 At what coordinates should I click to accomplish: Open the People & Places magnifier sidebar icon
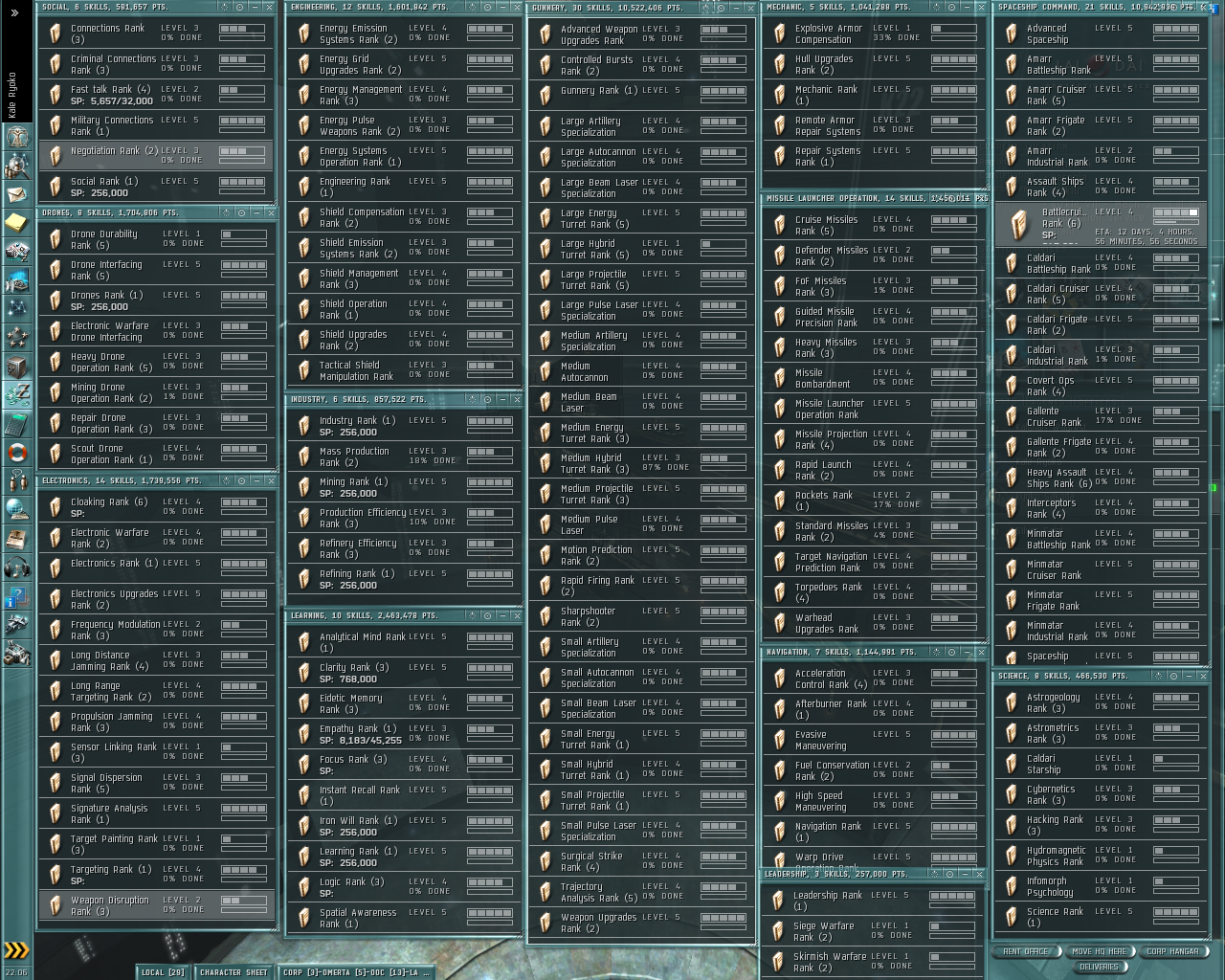click(x=16, y=166)
